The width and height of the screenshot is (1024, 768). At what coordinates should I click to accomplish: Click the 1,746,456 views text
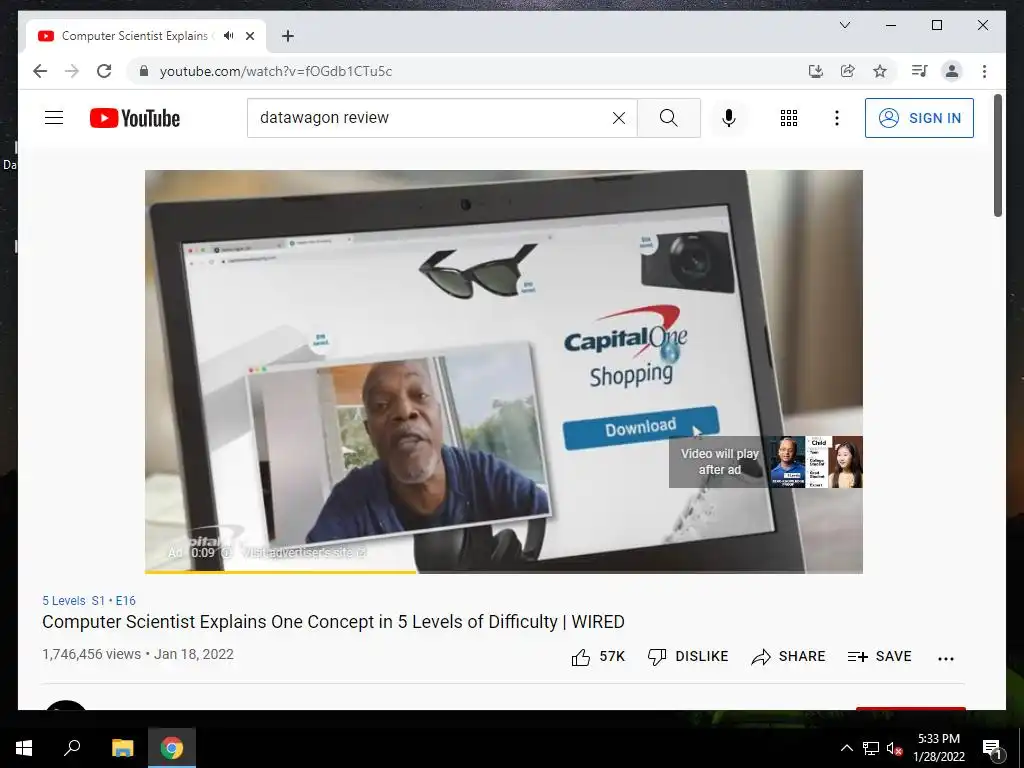tap(91, 654)
